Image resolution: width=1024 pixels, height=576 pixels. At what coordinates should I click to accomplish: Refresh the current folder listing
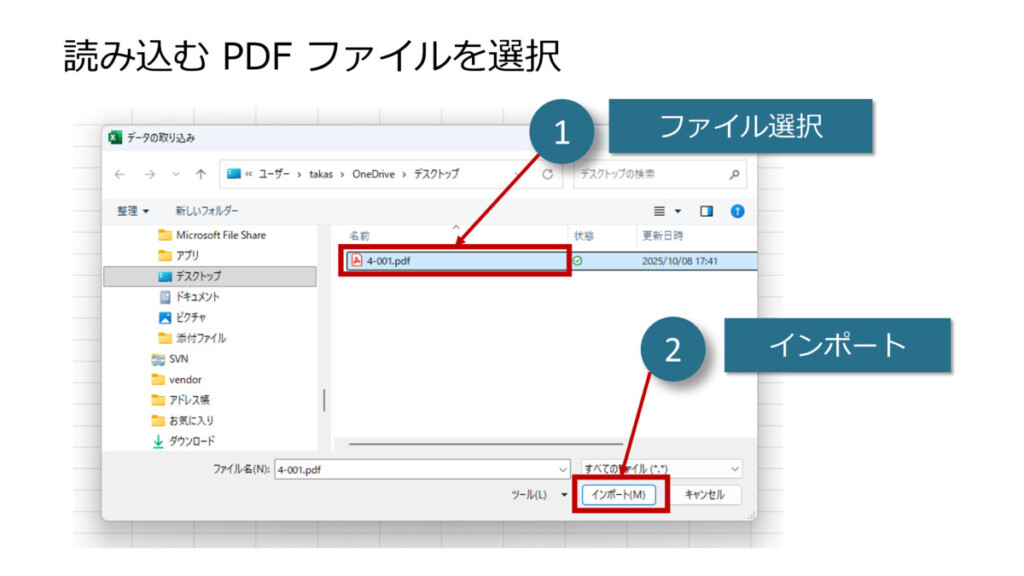coord(547,174)
